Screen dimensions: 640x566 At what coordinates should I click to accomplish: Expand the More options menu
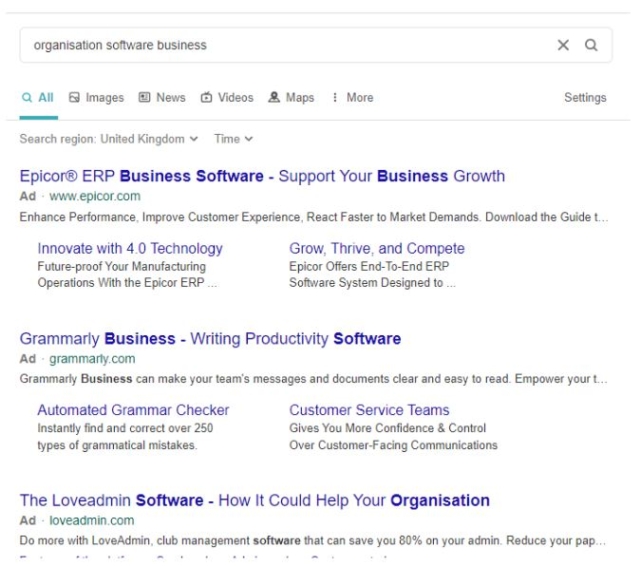point(352,98)
